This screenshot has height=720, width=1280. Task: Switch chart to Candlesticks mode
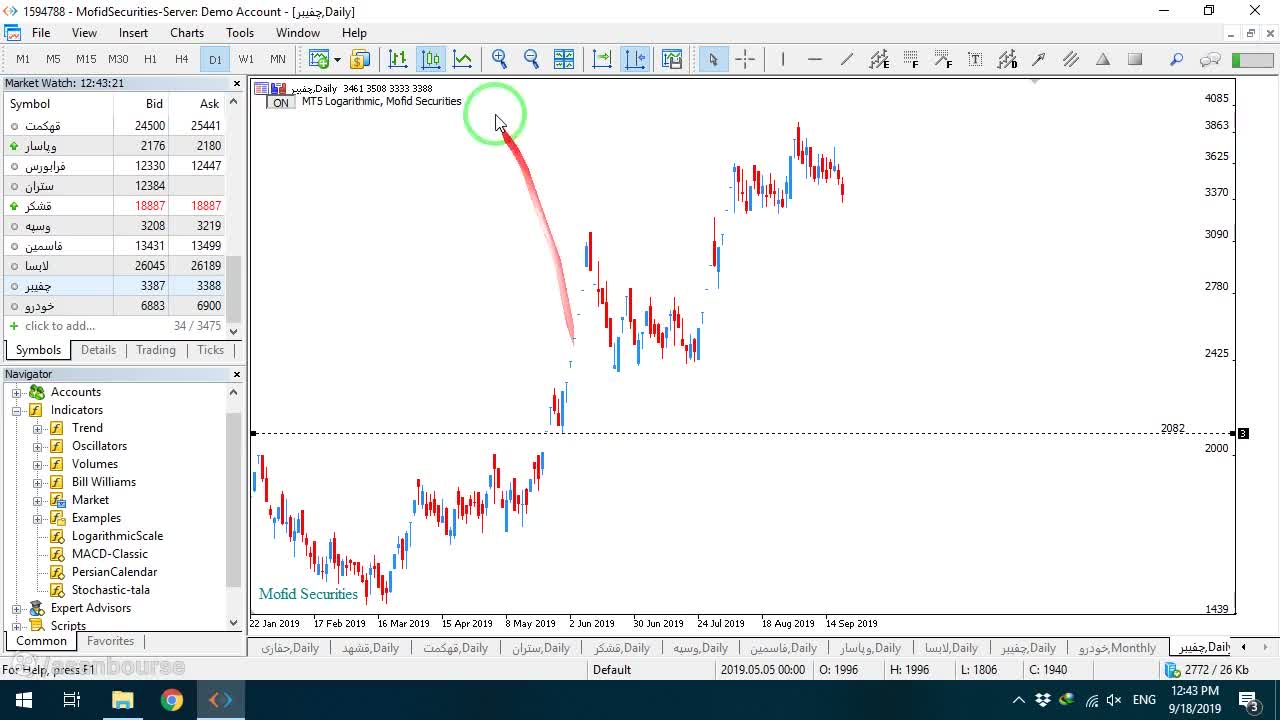[431, 59]
